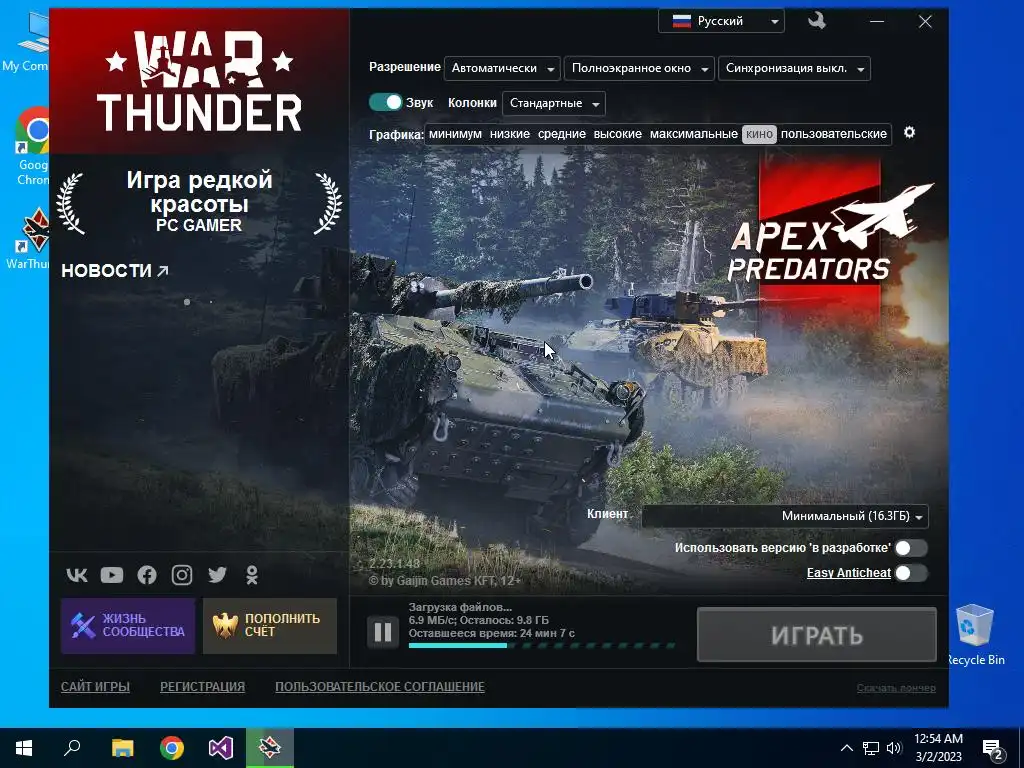Toggle the Easy Anticheat switch
Image resolution: width=1024 pixels, height=768 pixels.
click(910, 573)
